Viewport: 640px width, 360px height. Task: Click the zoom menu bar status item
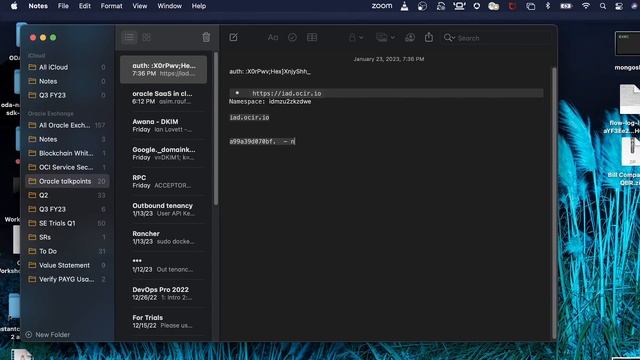382,6
